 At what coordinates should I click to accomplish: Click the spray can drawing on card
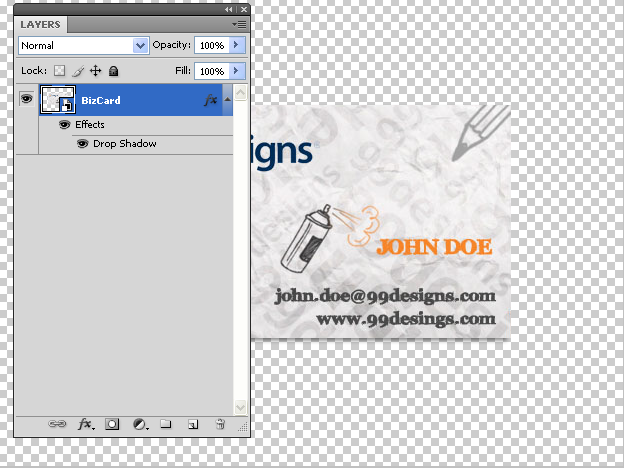pyautogui.click(x=306, y=238)
